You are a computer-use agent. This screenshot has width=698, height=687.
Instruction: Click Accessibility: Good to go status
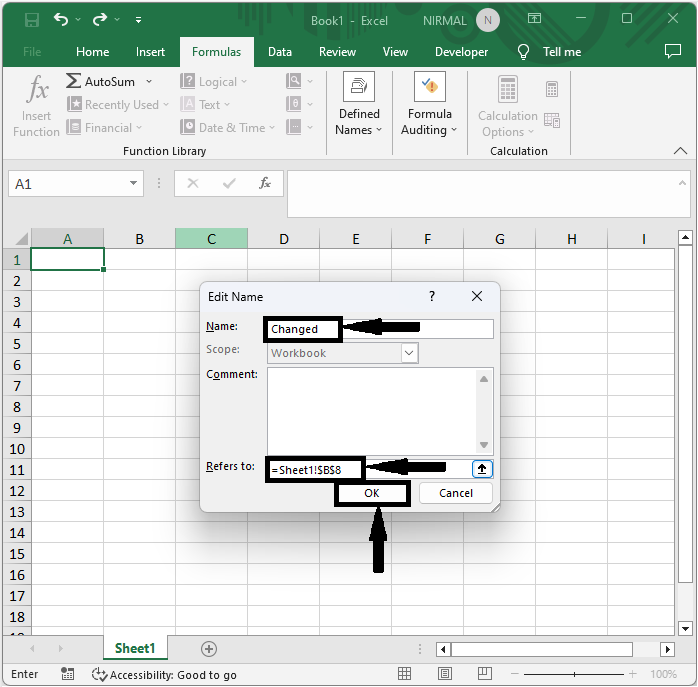pyautogui.click(x=164, y=675)
